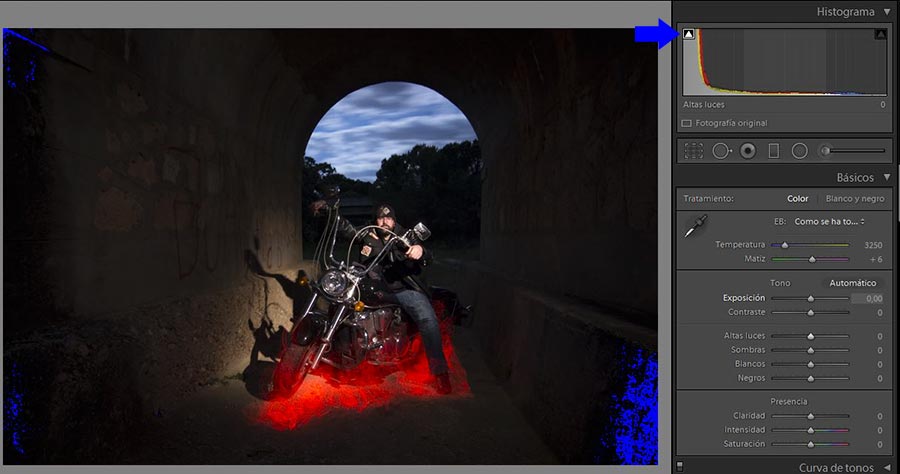Screen dimensions: 900x474
Task: Toggle the highlight clipping indicator in histogram
Action: (880, 34)
